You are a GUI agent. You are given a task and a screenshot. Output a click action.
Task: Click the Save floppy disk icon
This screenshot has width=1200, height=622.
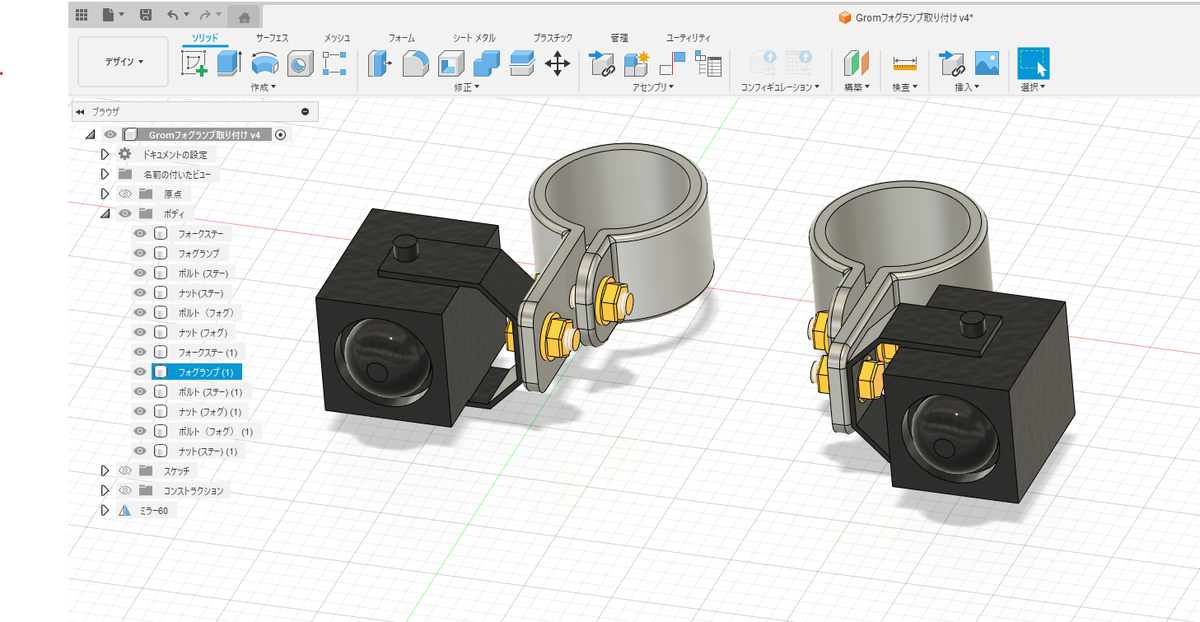click(x=146, y=16)
